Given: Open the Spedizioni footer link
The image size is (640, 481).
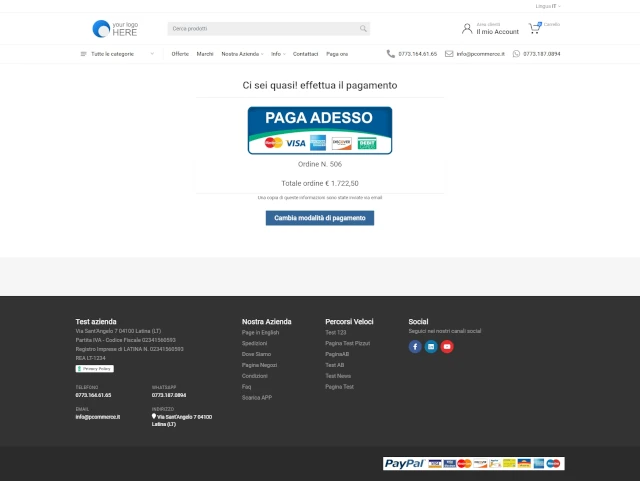Looking at the screenshot, I should point(254,343).
